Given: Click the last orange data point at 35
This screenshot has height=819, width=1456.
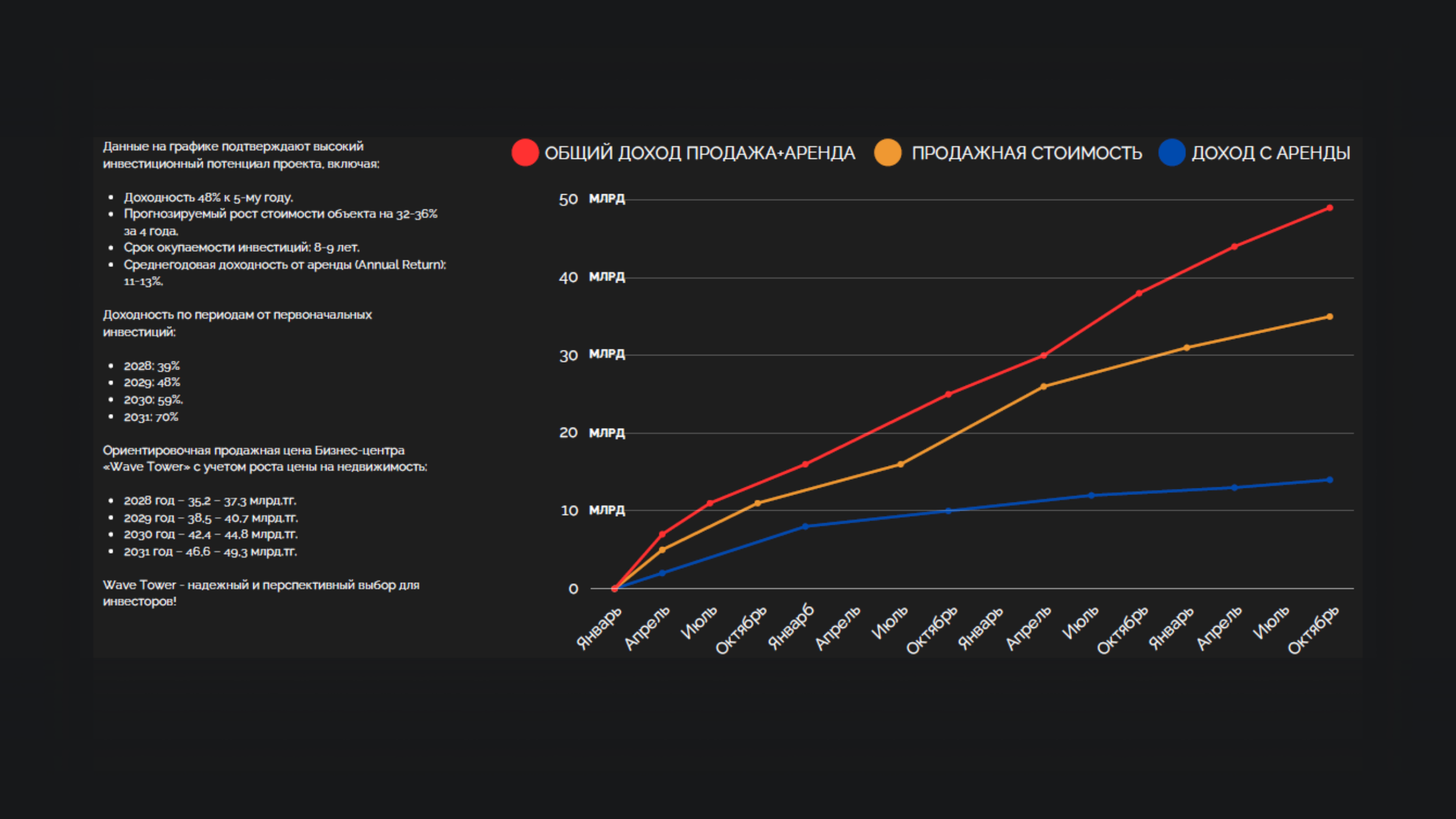Looking at the screenshot, I should pyautogui.click(x=1330, y=316).
